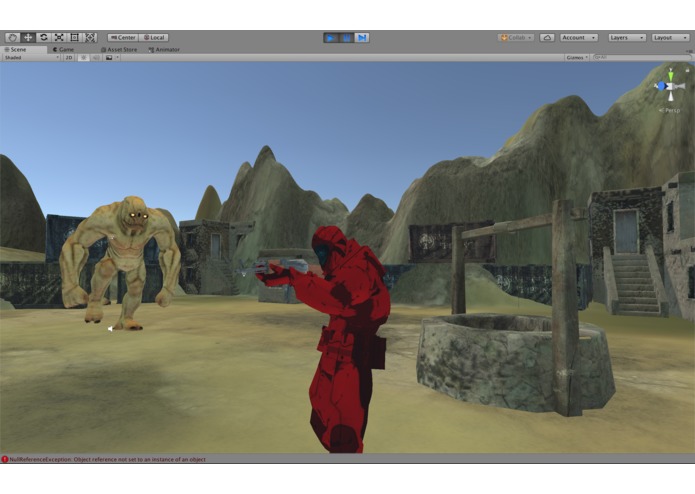Select the combined Transform tool
695x494 pixels.
click(90, 38)
